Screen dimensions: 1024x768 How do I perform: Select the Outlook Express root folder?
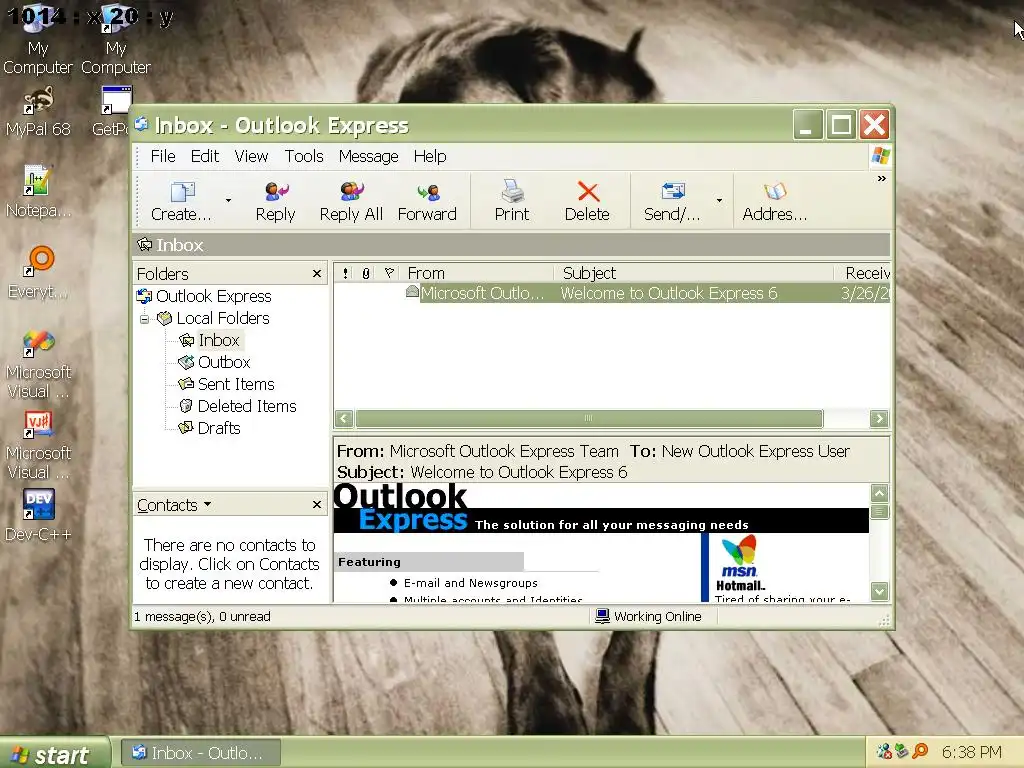click(x=204, y=296)
